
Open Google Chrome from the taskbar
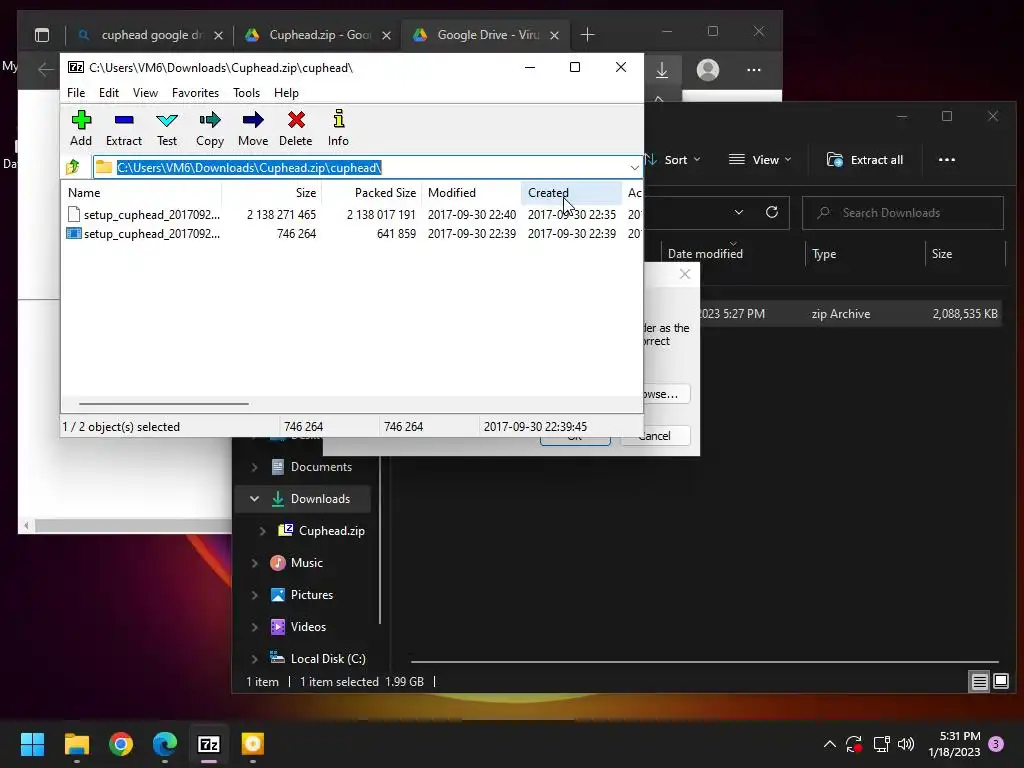(x=121, y=744)
